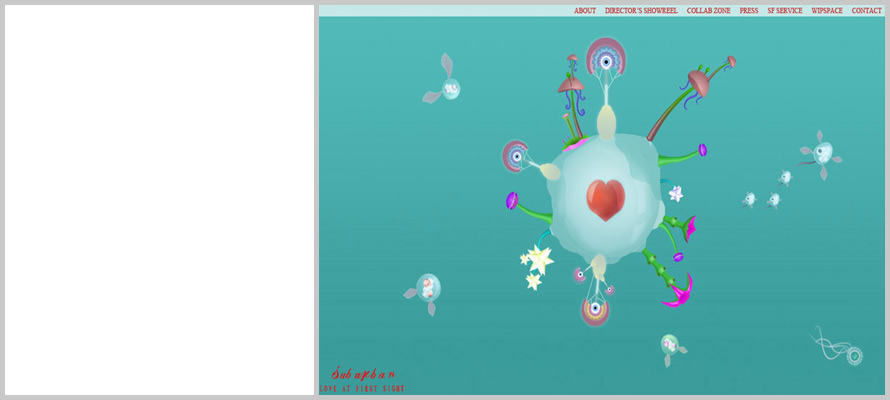Open the PRESS section
This screenshot has height=400, width=890.
pyautogui.click(x=749, y=11)
